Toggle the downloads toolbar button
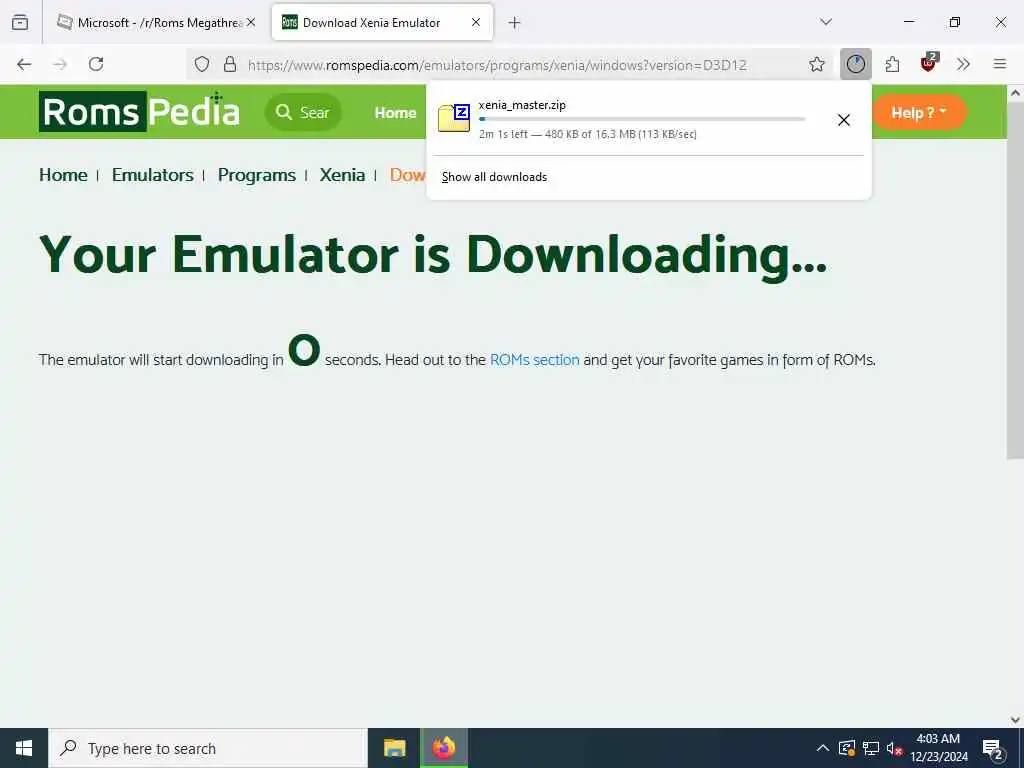This screenshot has width=1024, height=768. point(856,64)
